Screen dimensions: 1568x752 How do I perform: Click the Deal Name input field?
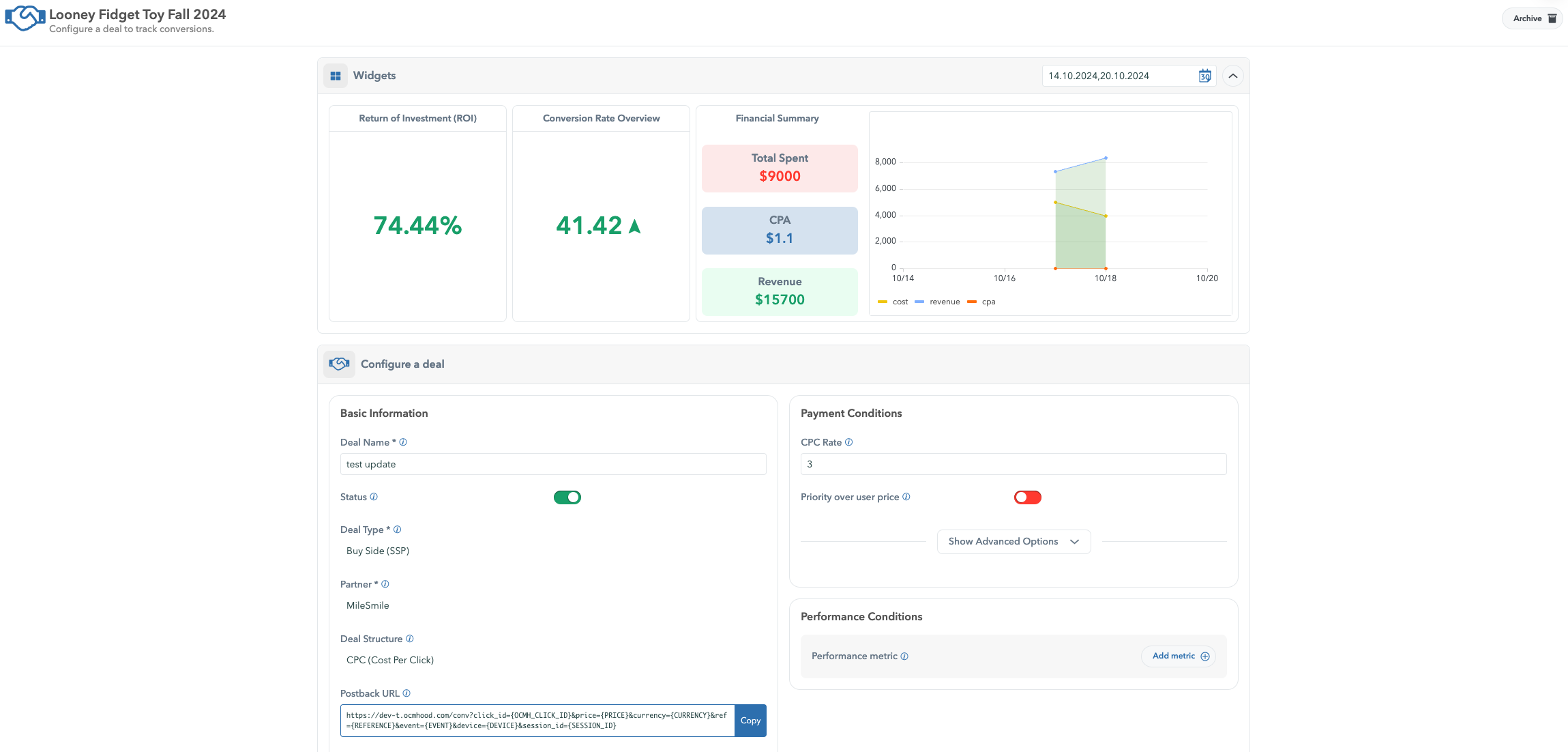tap(553, 464)
